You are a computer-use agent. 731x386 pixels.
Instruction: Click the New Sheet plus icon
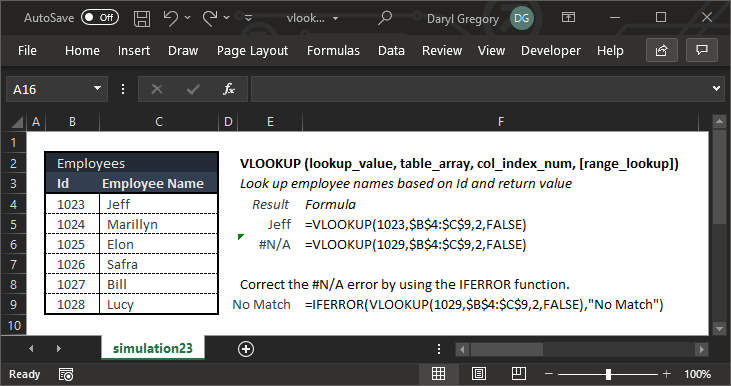pyautogui.click(x=246, y=349)
